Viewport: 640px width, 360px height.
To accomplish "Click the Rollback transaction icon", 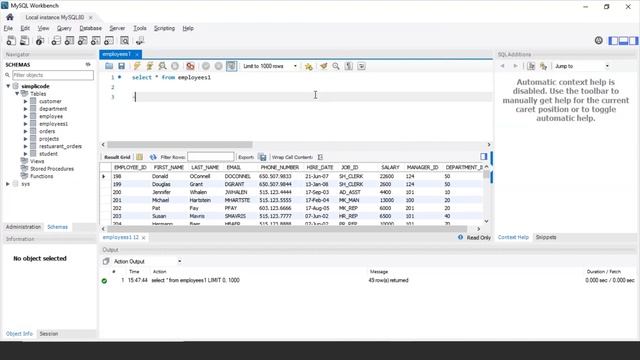I will click(x=219, y=66).
